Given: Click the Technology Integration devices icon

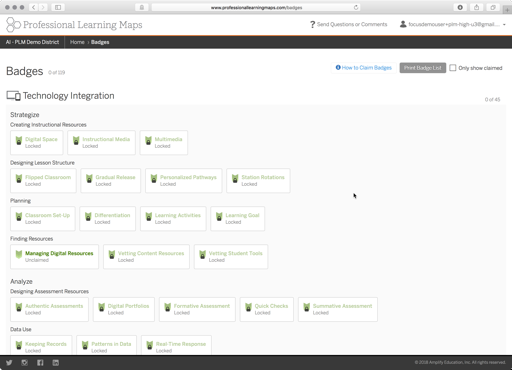Looking at the screenshot, I should point(14,96).
